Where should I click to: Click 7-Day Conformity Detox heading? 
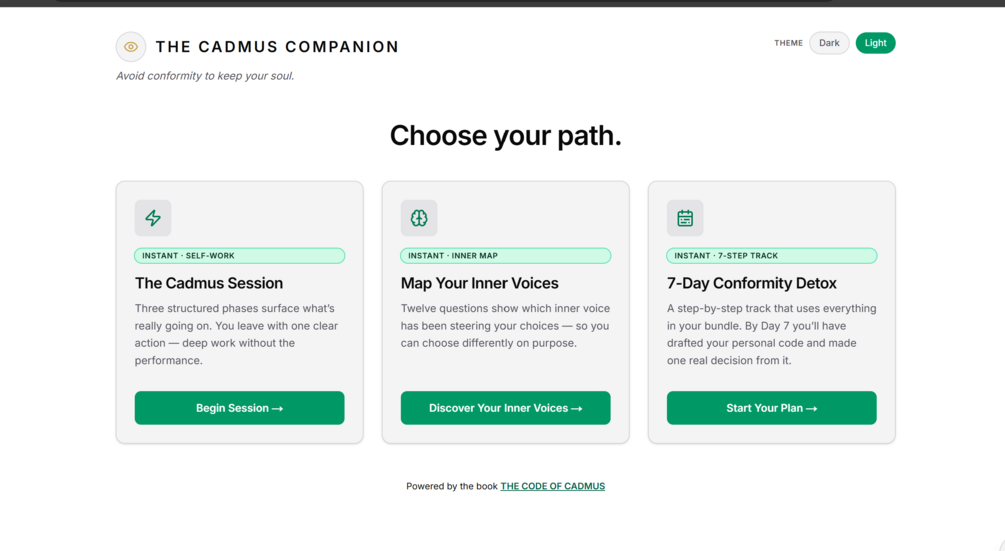(752, 283)
